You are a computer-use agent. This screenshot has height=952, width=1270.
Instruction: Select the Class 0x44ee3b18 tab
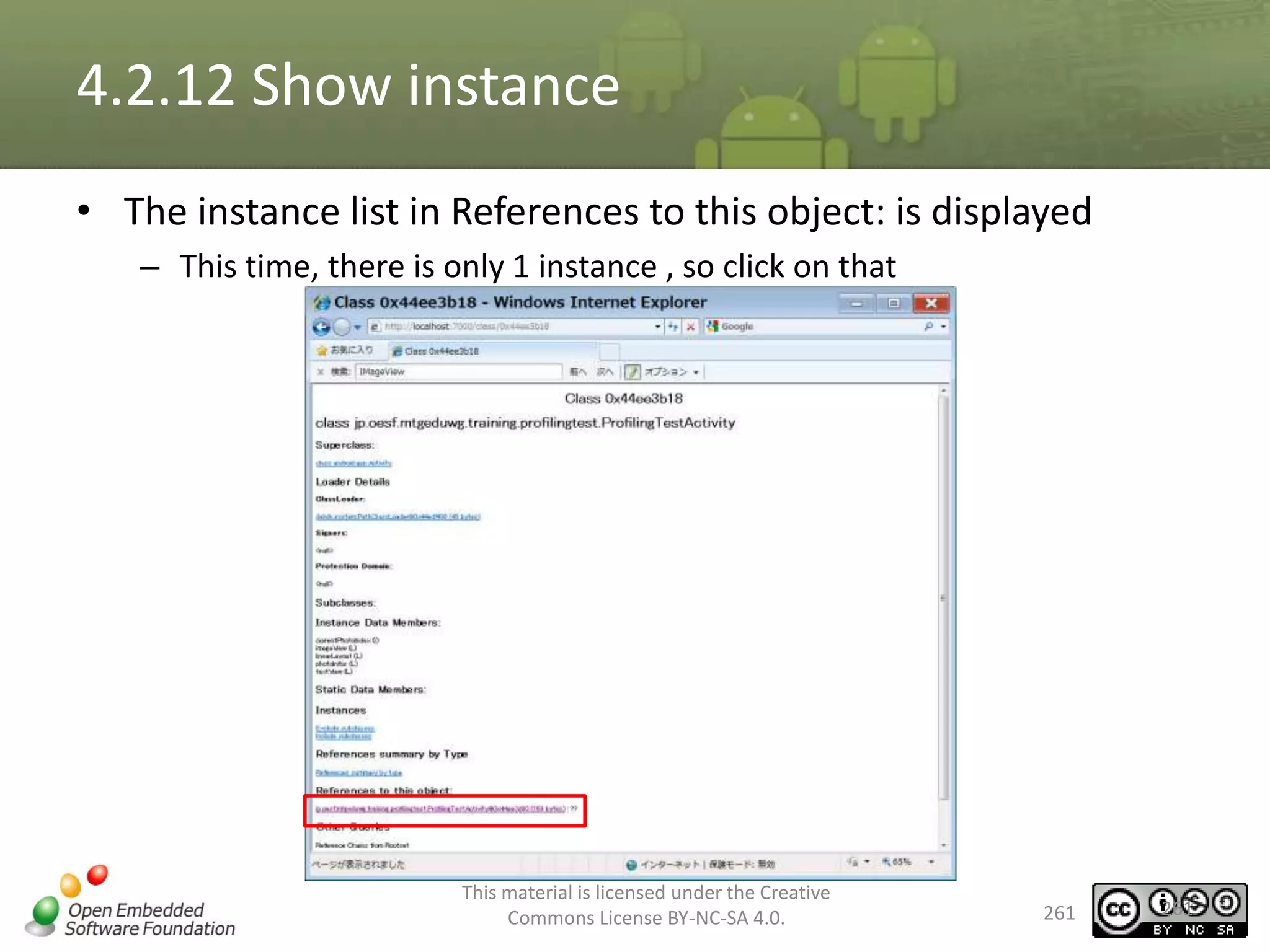click(x=493, y=351)
